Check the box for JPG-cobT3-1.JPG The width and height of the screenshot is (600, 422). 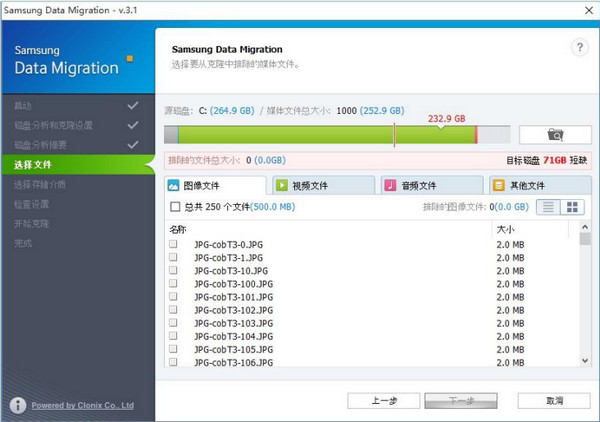click(x=173, y=257)
